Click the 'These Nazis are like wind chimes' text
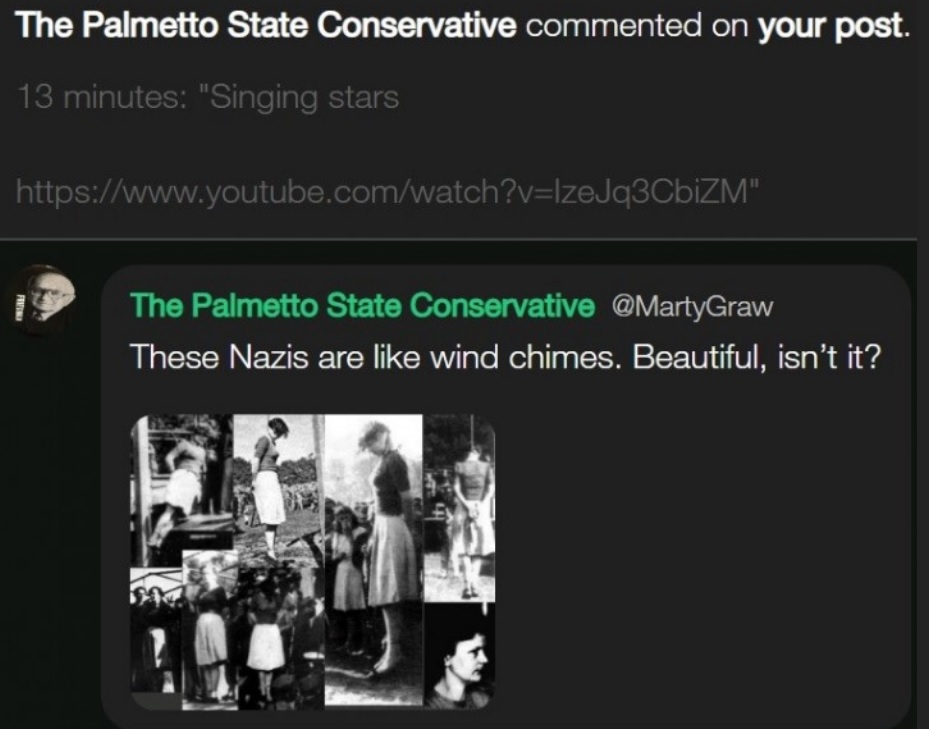Viewport: 929px width, 729px height. (505, 357)
